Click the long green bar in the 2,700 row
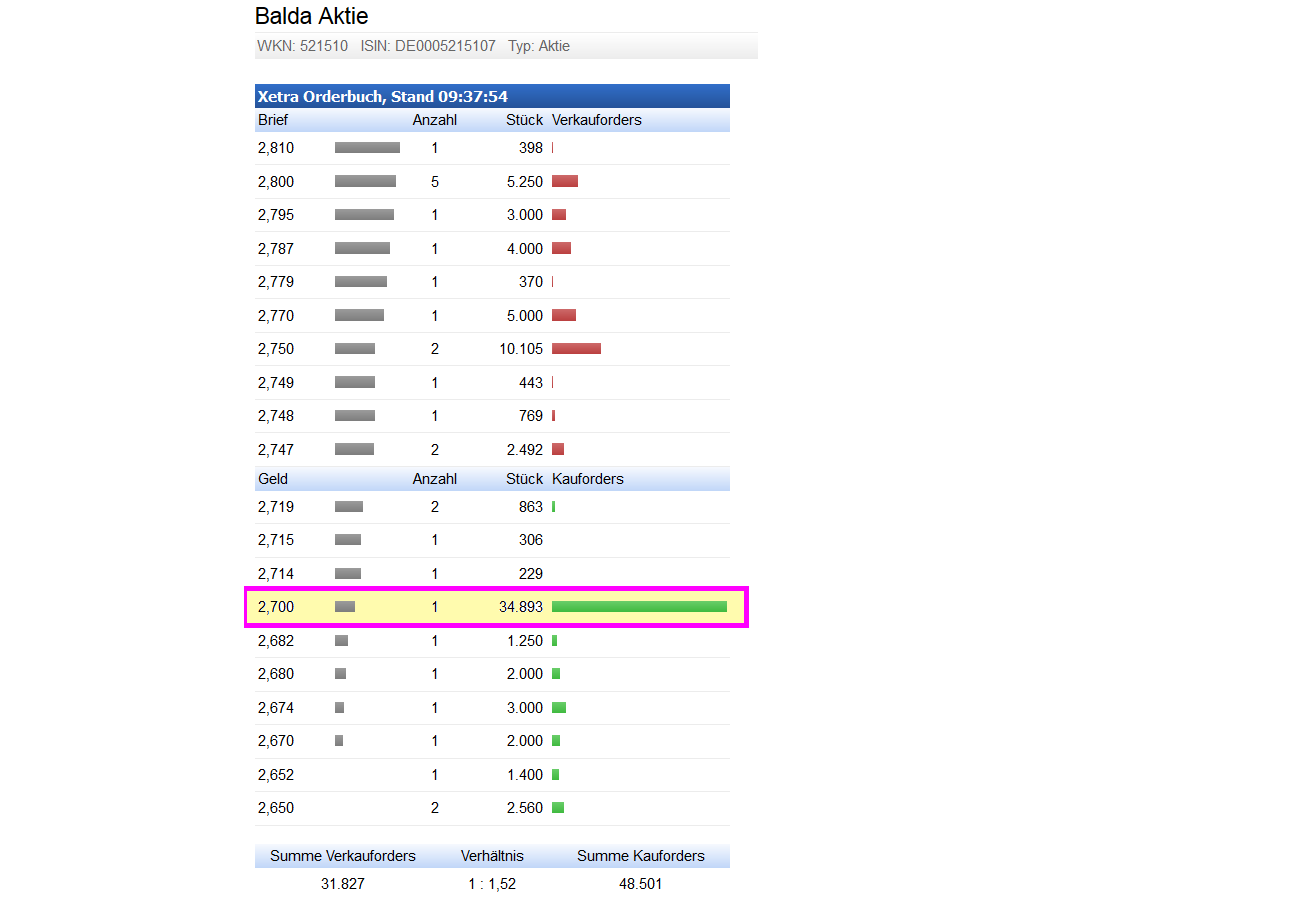 point(639,607)
